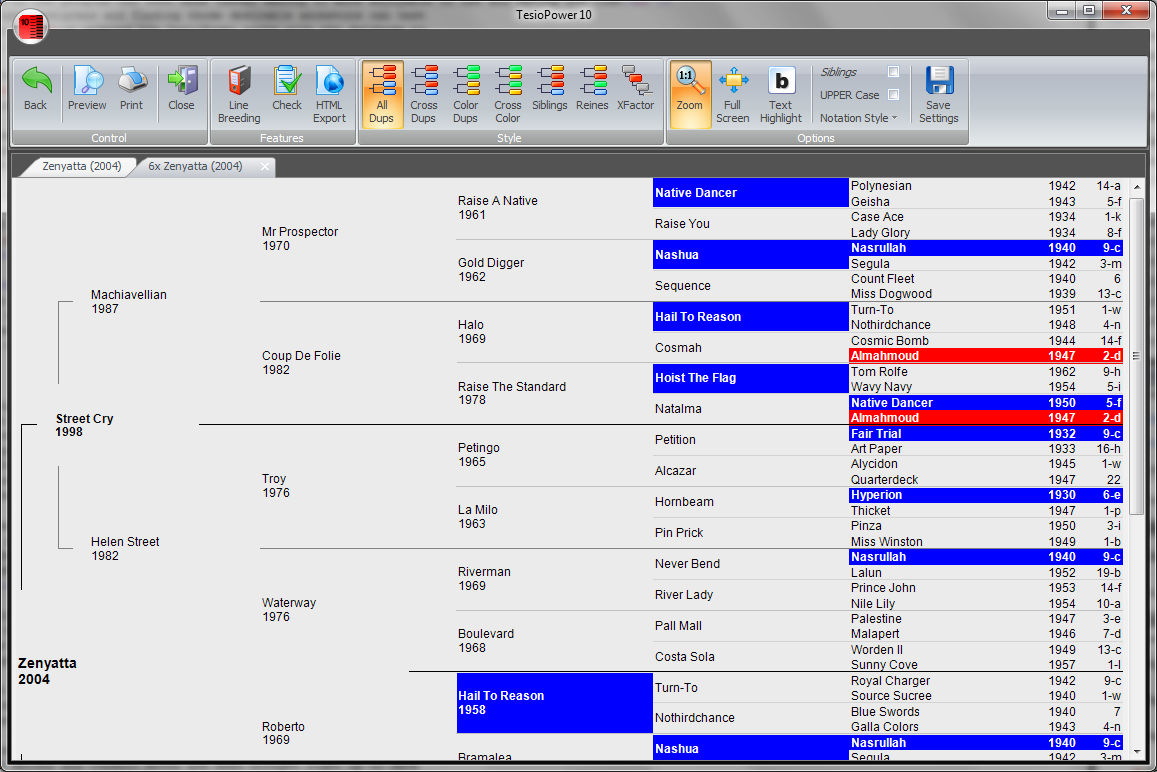
Task: Launch HTML Export
Action: (x=329, y=94)
